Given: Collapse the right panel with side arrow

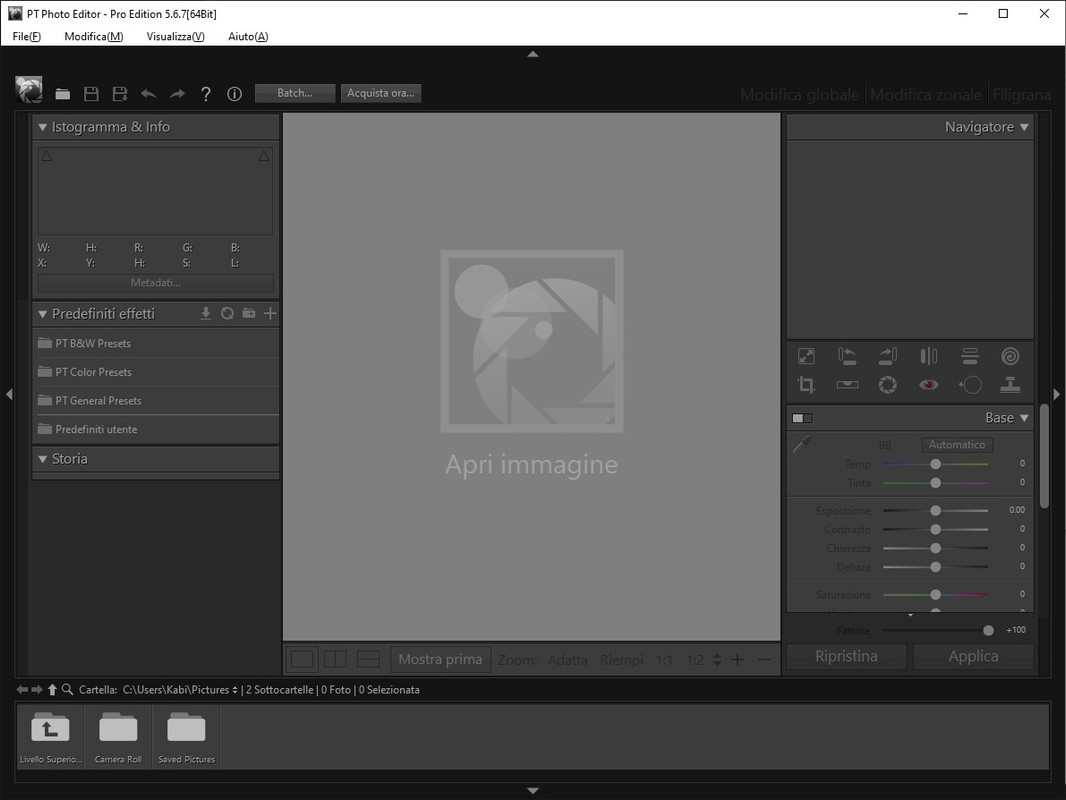Looking at the screenshot, I should tap(1056, 394).
